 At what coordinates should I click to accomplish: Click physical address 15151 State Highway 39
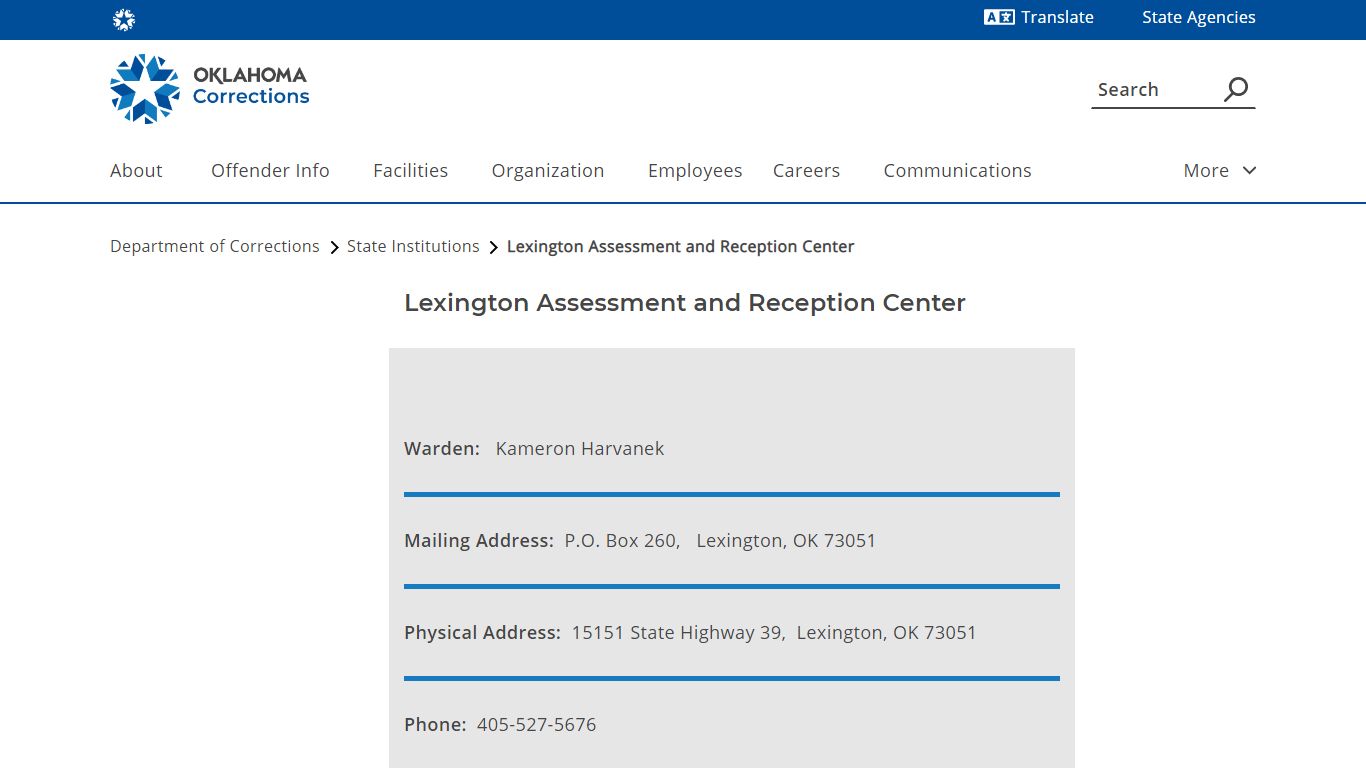tap(678, 632)
